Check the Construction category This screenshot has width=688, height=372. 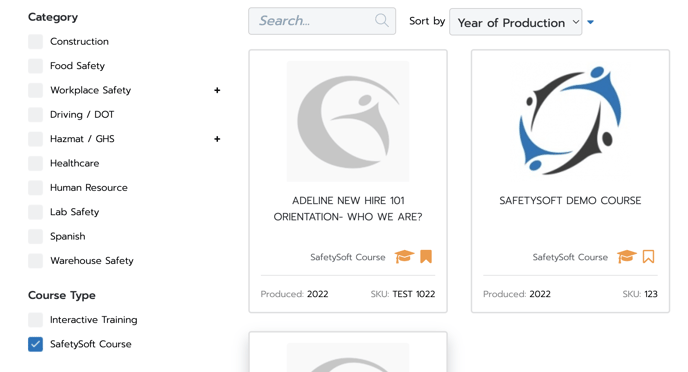point(36,42)
